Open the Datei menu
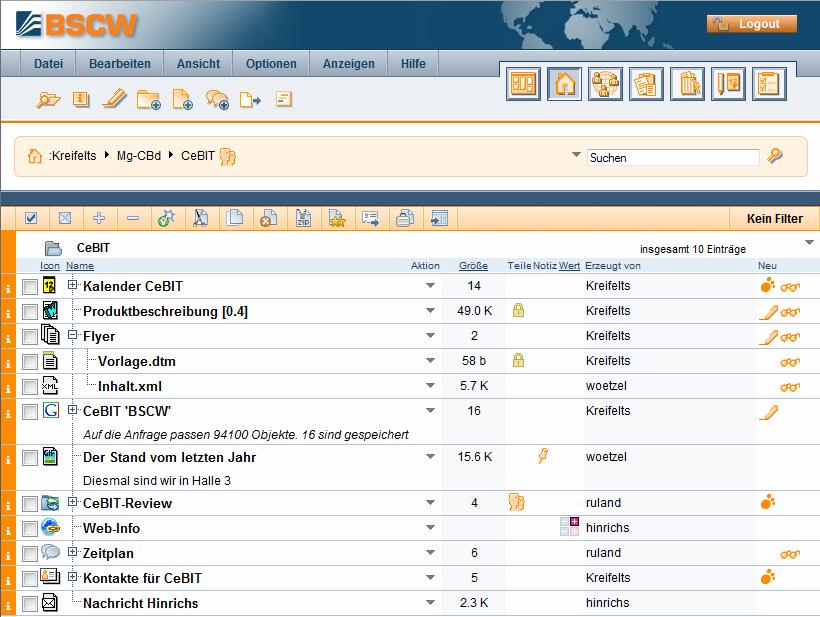This screenshot has height=617, width=820. click(x=48, y=64)
